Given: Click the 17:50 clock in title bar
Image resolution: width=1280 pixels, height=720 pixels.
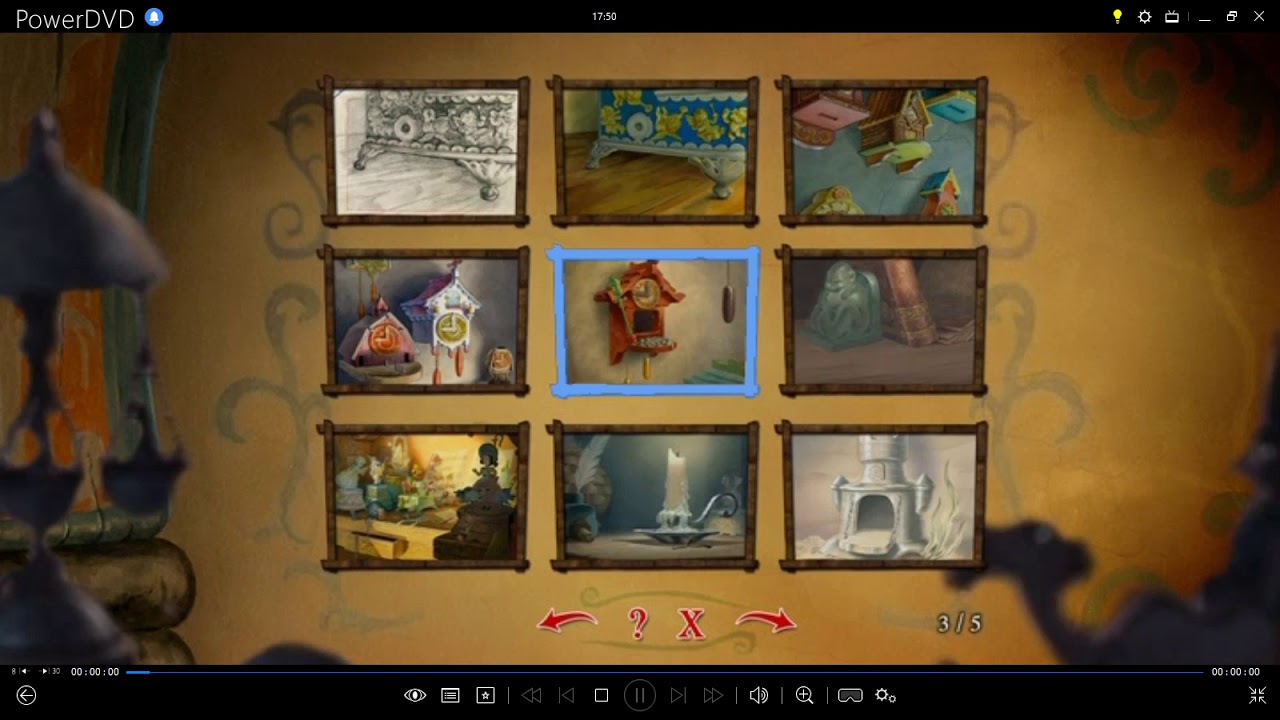Looking at the screenshot, I should 604,17.
